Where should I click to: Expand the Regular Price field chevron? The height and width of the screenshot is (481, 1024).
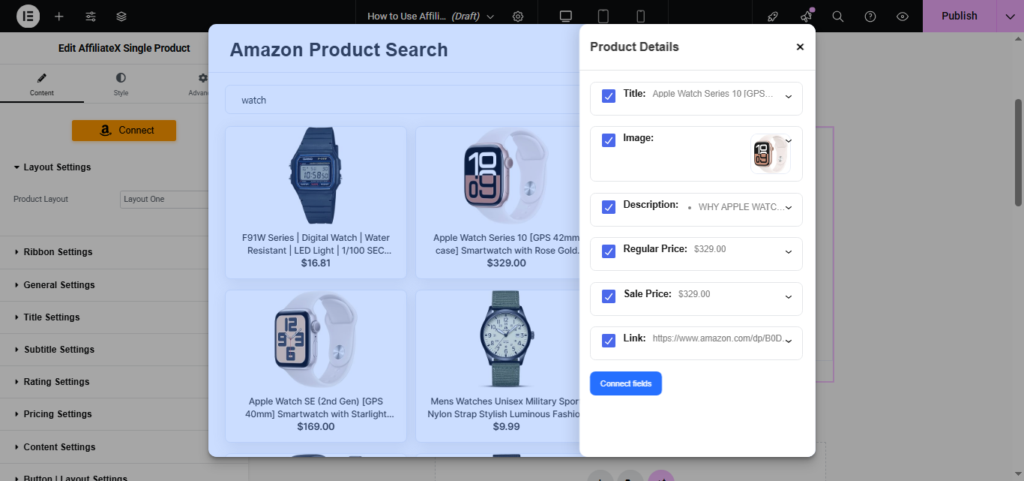coord(788,252)
